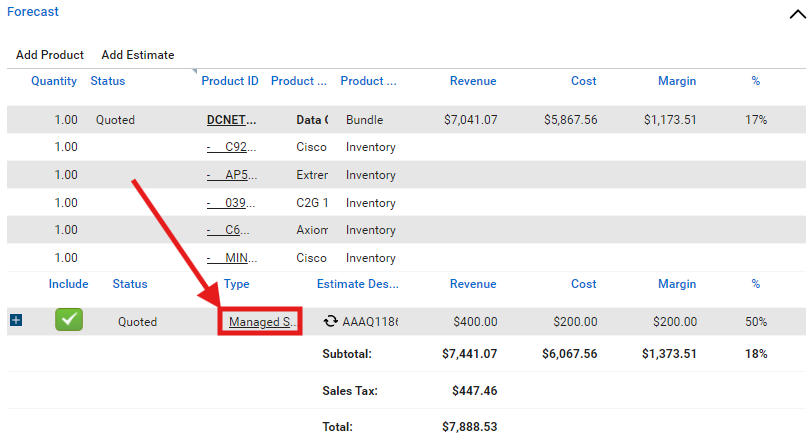Open the Managed S... estimate type link

(261, 322)
